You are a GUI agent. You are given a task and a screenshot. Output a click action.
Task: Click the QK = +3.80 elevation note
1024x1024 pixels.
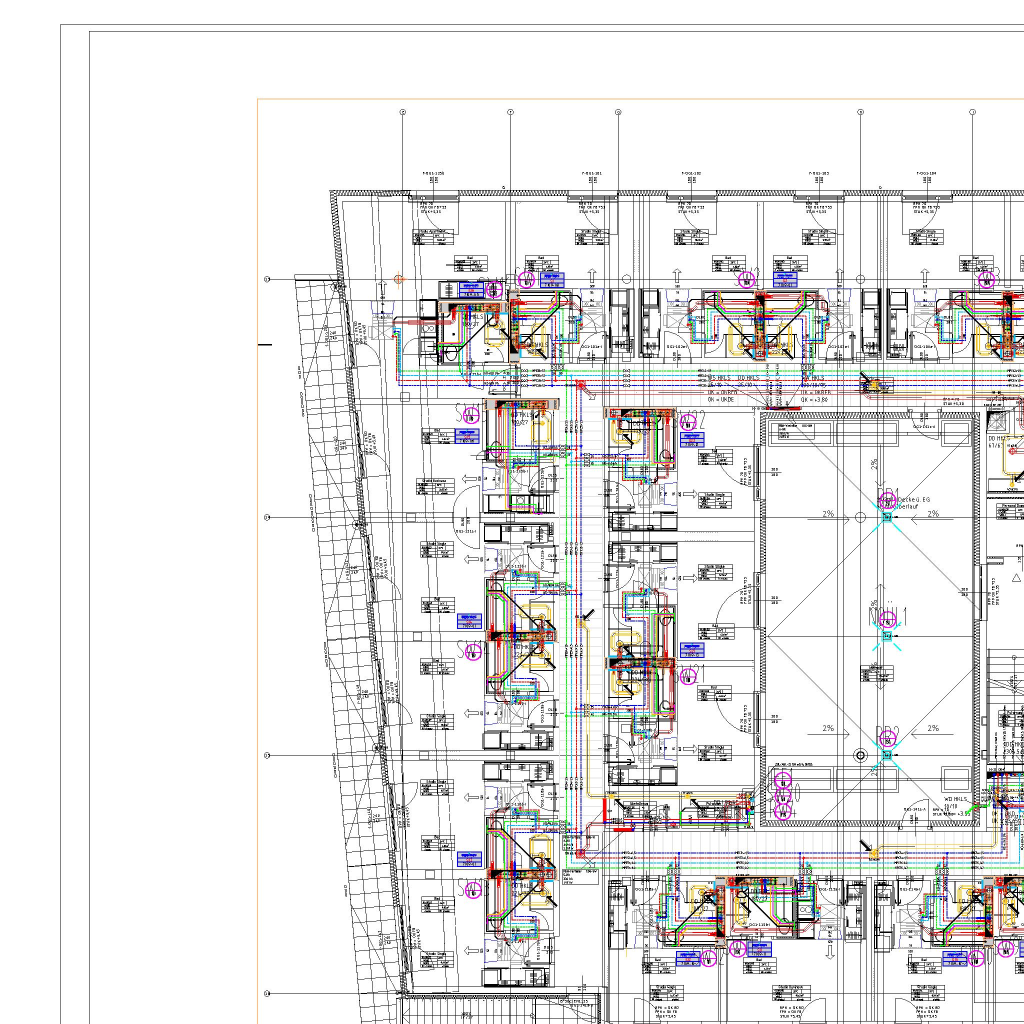pyautogui.click(x=816, y=399)
